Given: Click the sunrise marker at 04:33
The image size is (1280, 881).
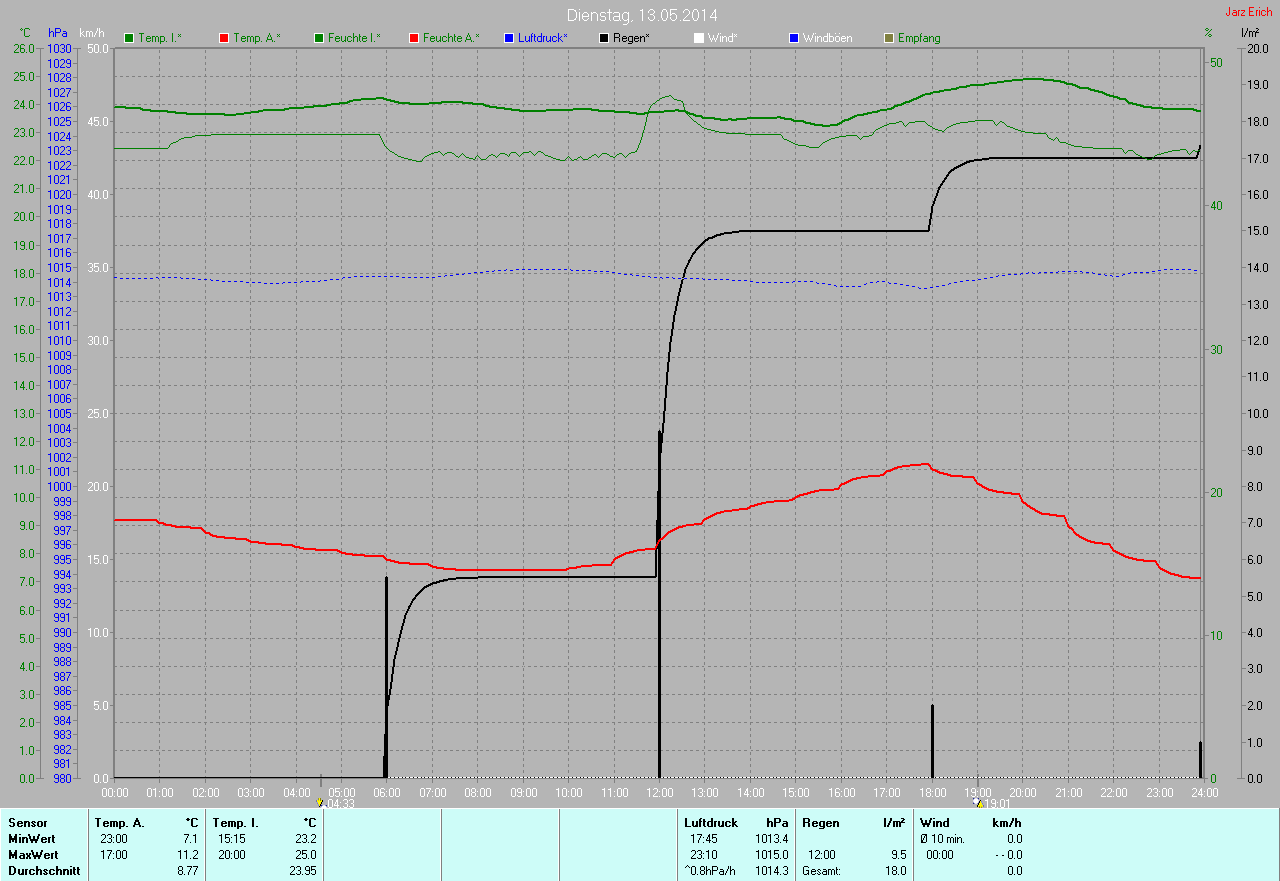Looking at the screenshot, I should [x=320, y=802].
